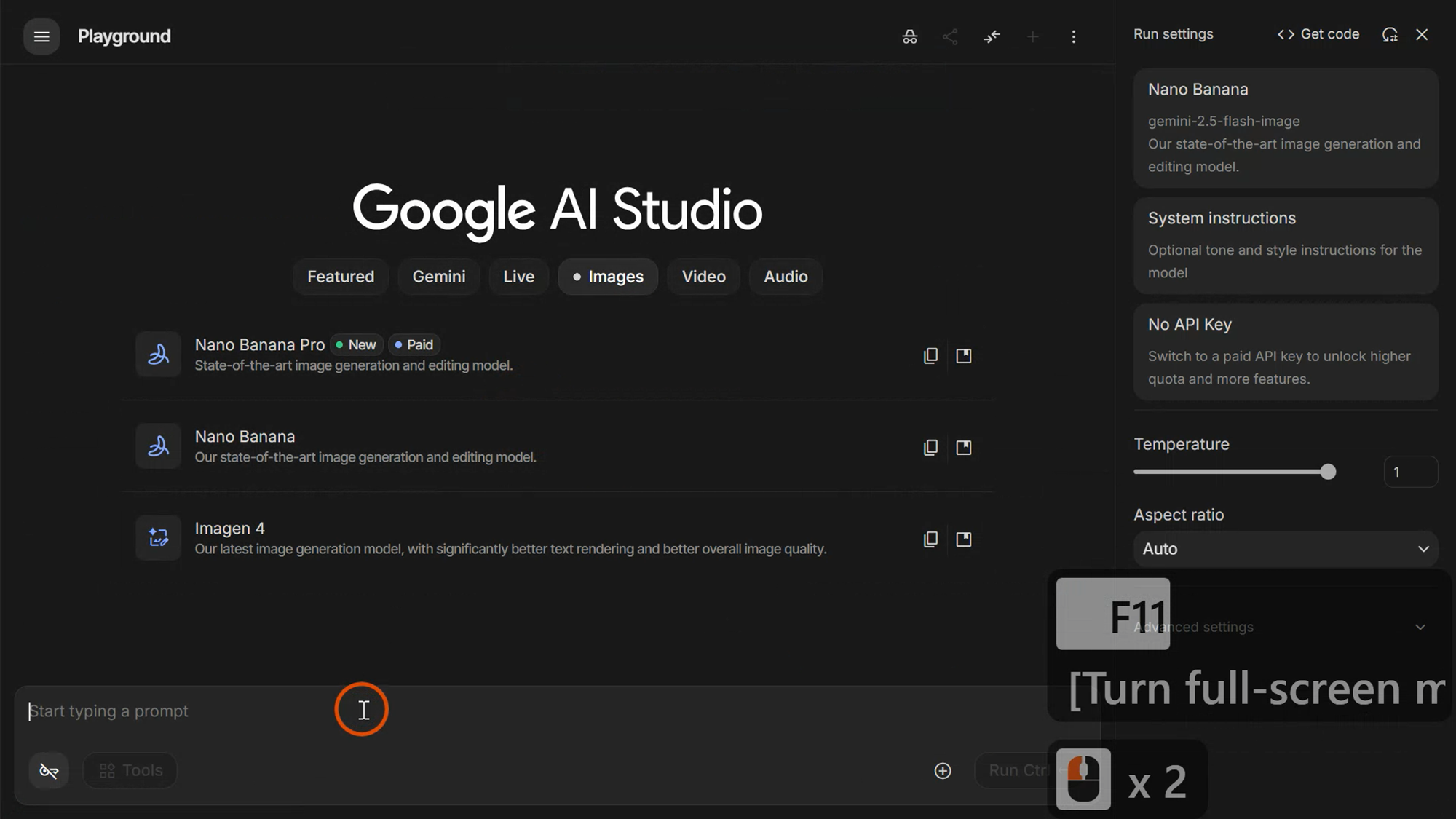Add media with the circled plus icon

point(943,770)
